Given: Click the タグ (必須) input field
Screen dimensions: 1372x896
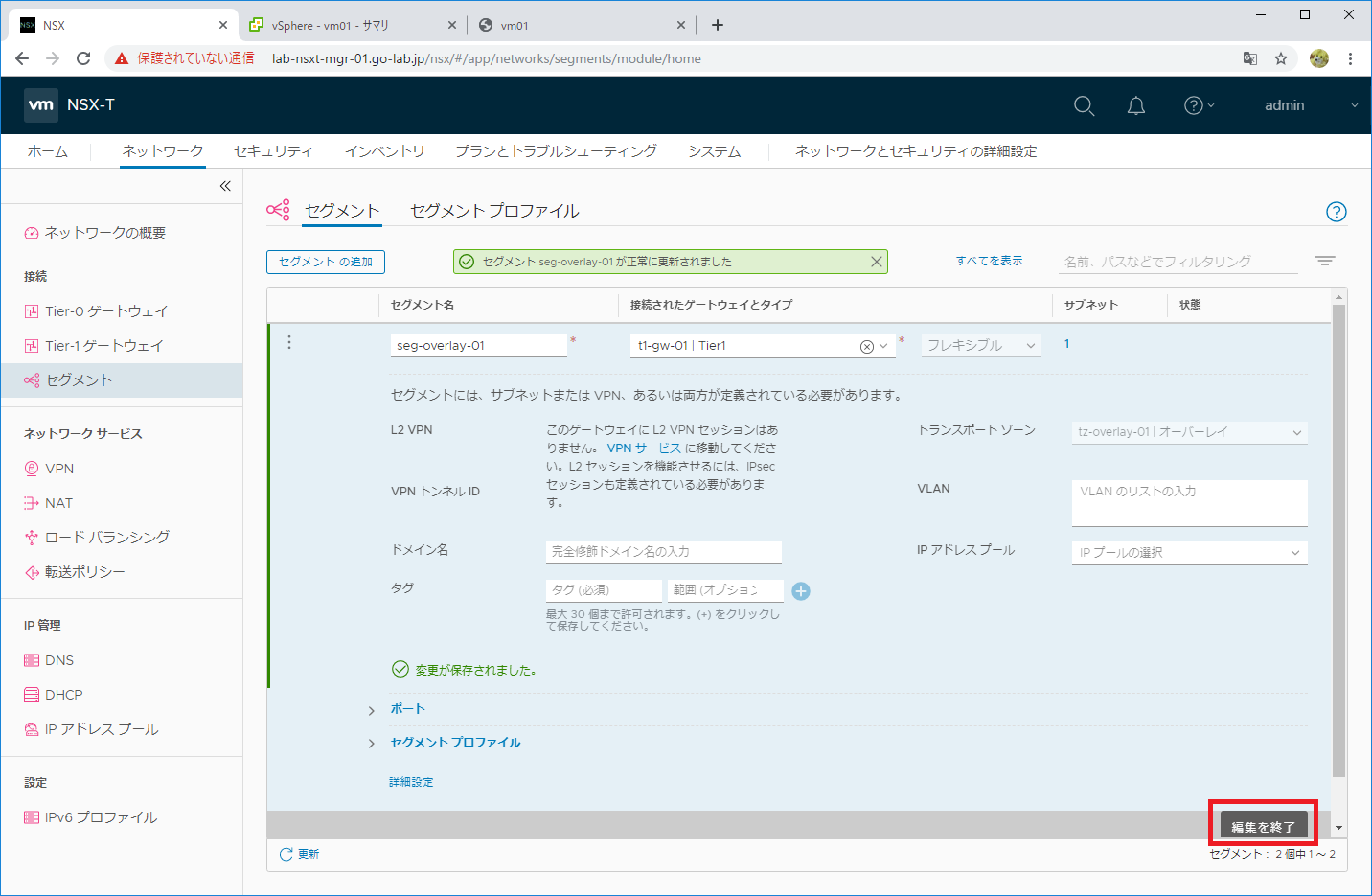Looking at the screenshot, I should [604, 590].
